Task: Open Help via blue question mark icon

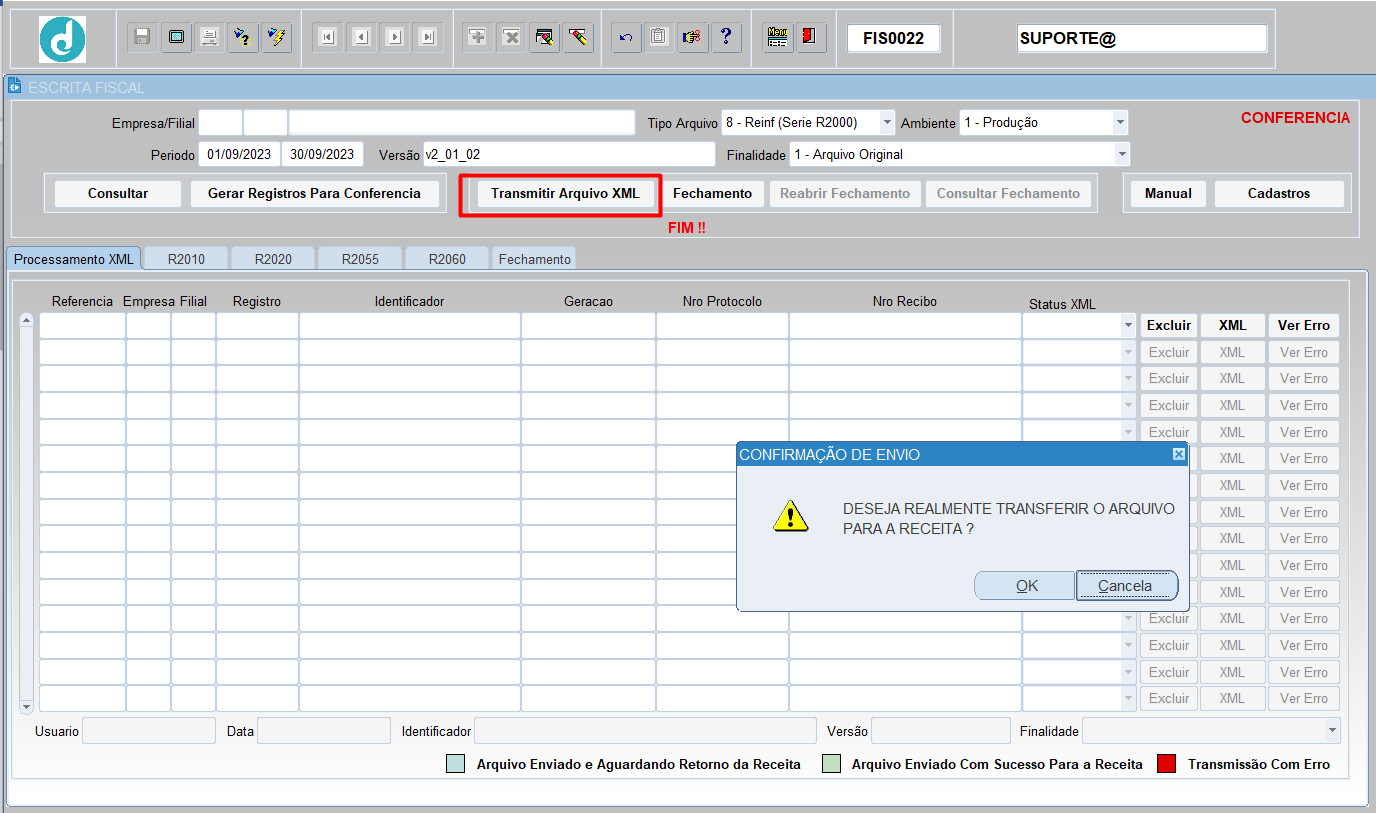Action: 725,37
